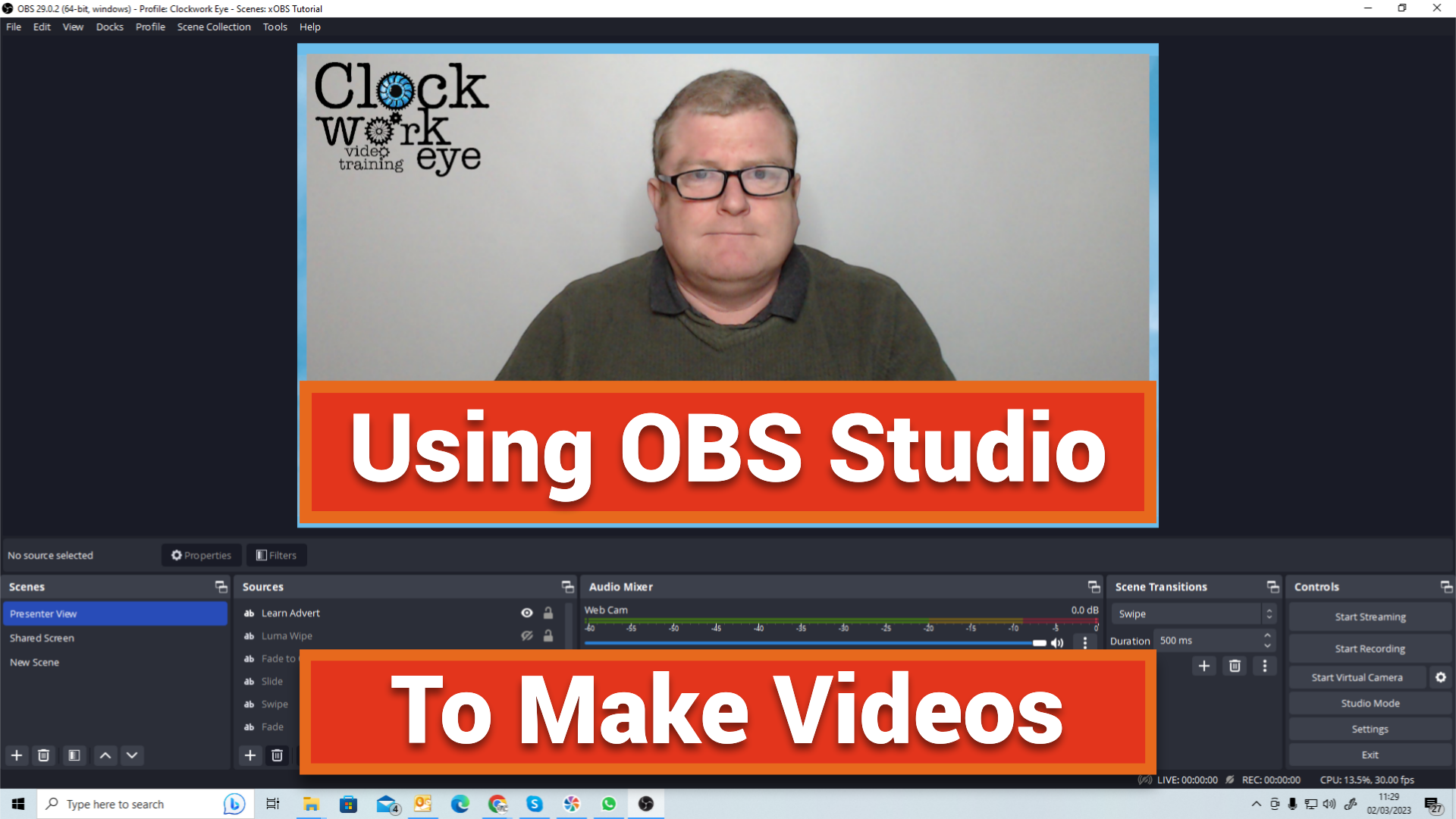1456x819 pixels.
Task: Open Settings in Controls panel
Action: click(x=1369, y=729)
